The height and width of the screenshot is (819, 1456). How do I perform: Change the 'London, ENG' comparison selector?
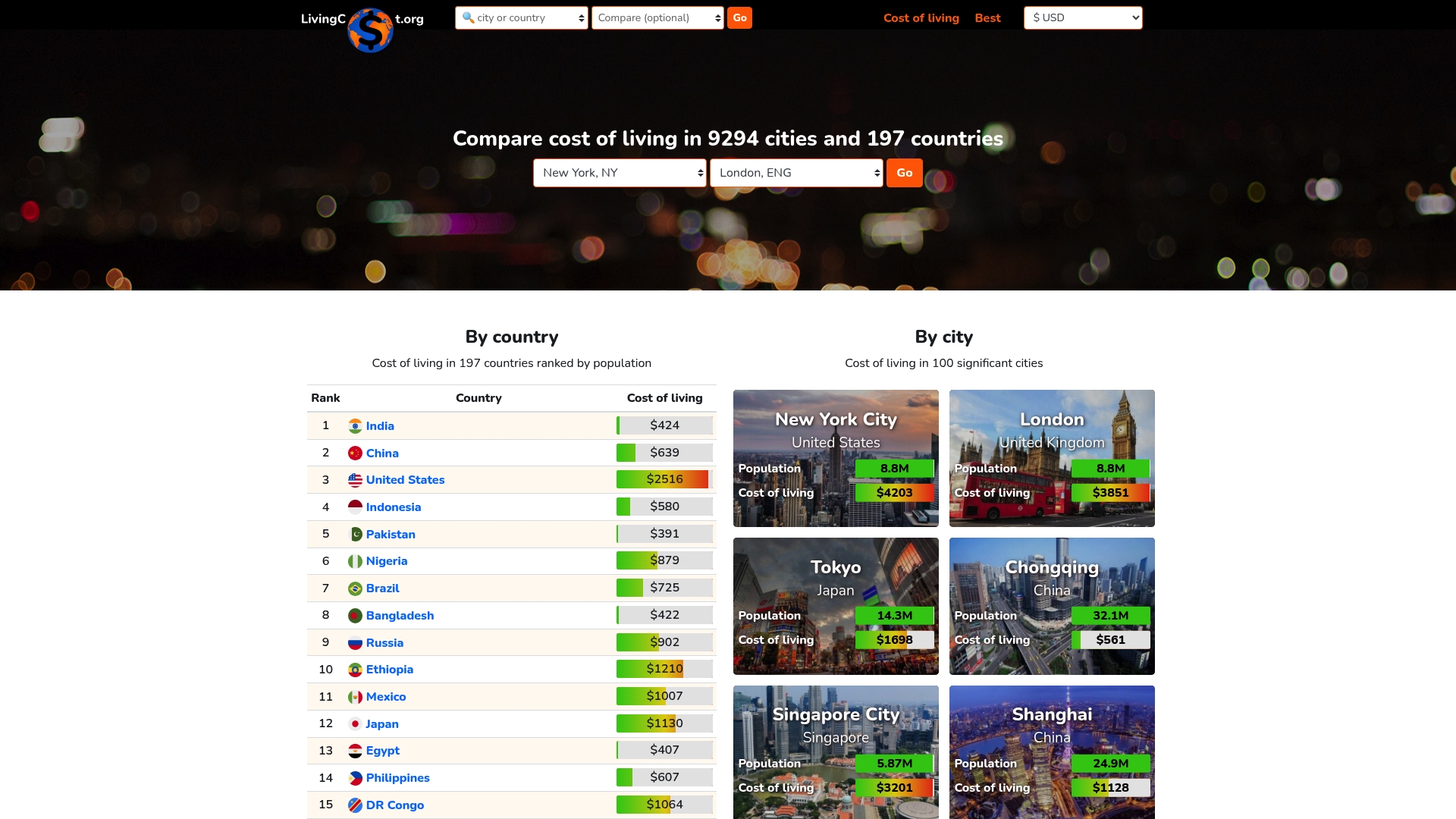coord(796,172)
